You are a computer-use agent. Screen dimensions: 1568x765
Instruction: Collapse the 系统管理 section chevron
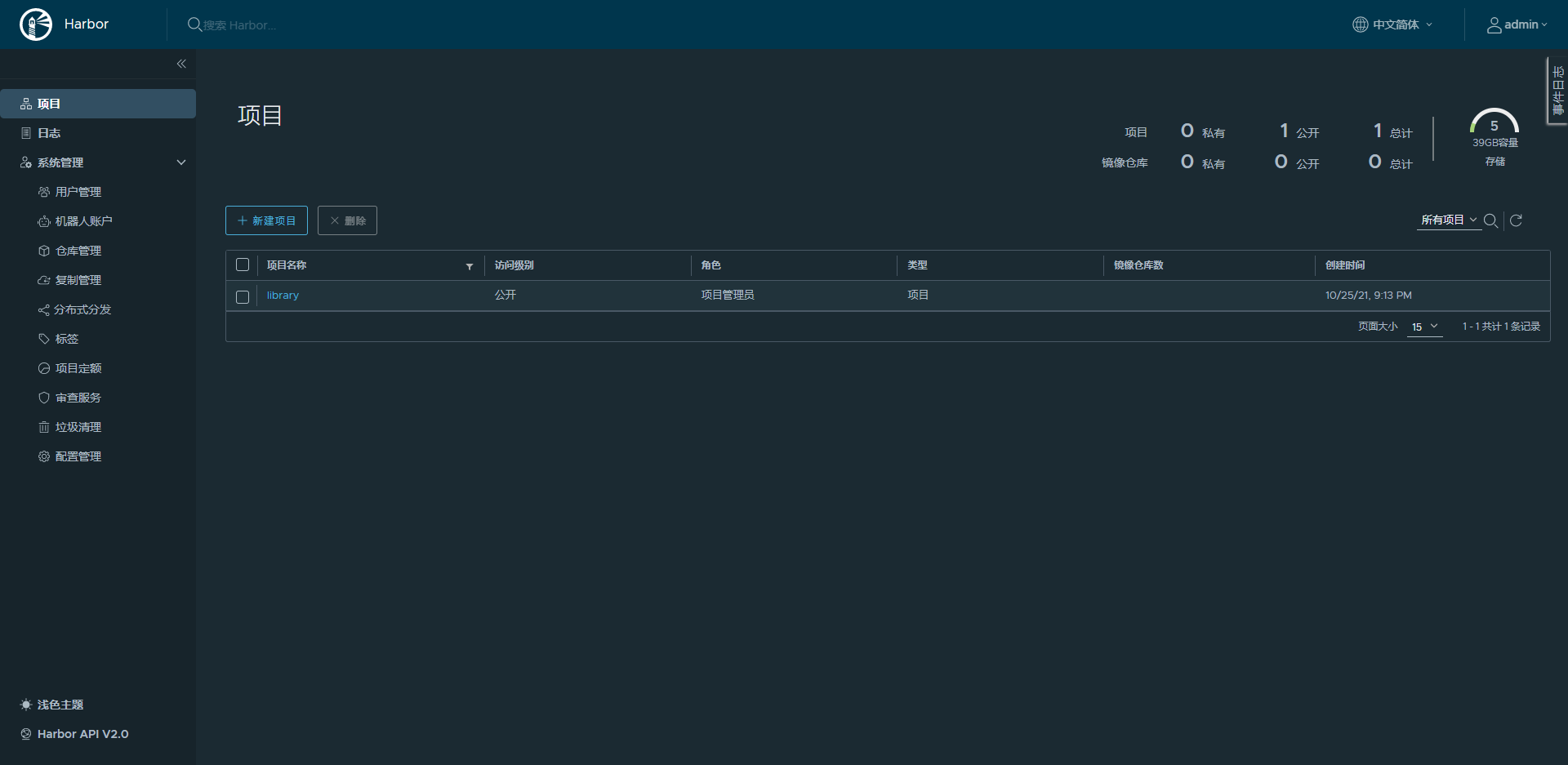click(181, 162)
